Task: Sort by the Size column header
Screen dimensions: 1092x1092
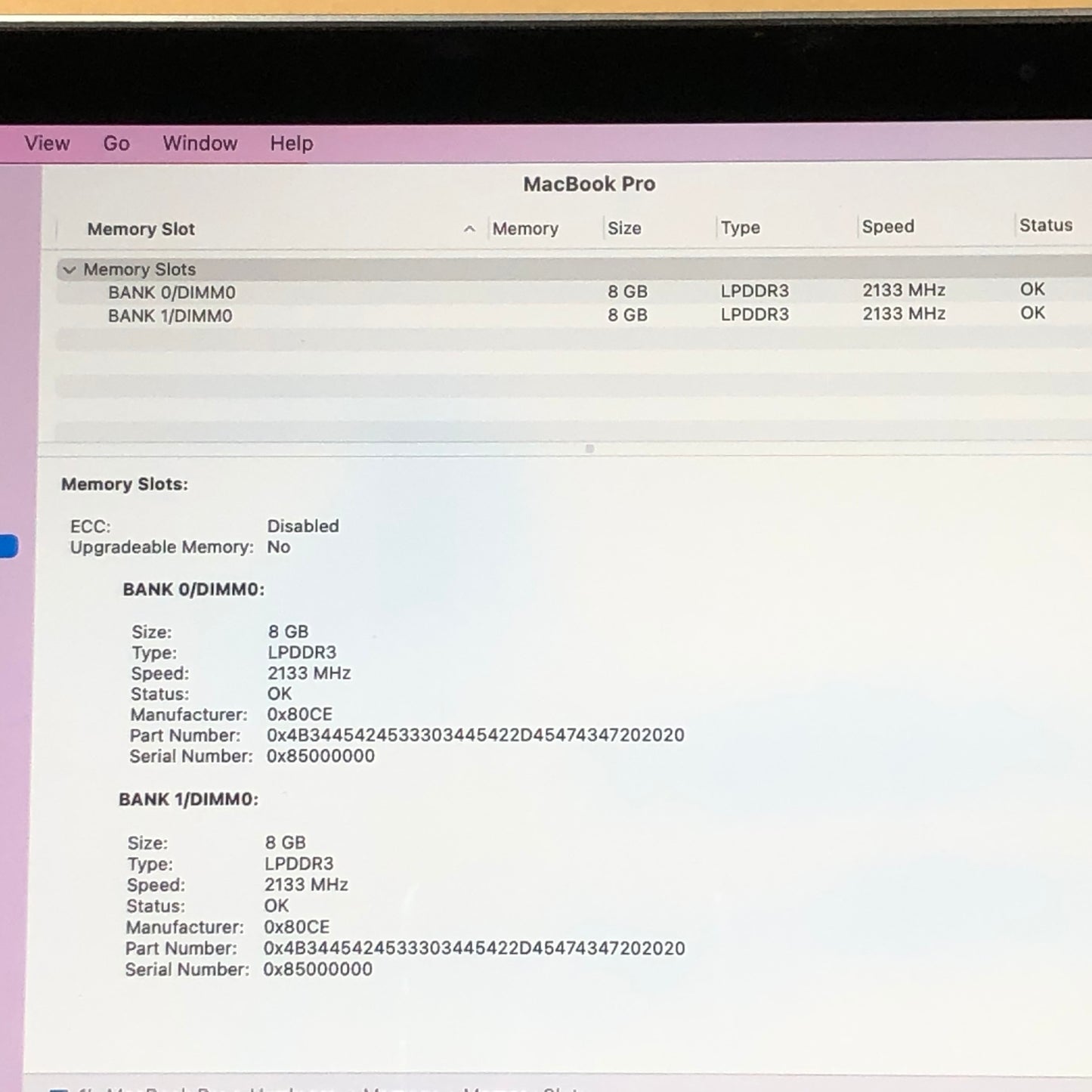Action: (625, 227)
